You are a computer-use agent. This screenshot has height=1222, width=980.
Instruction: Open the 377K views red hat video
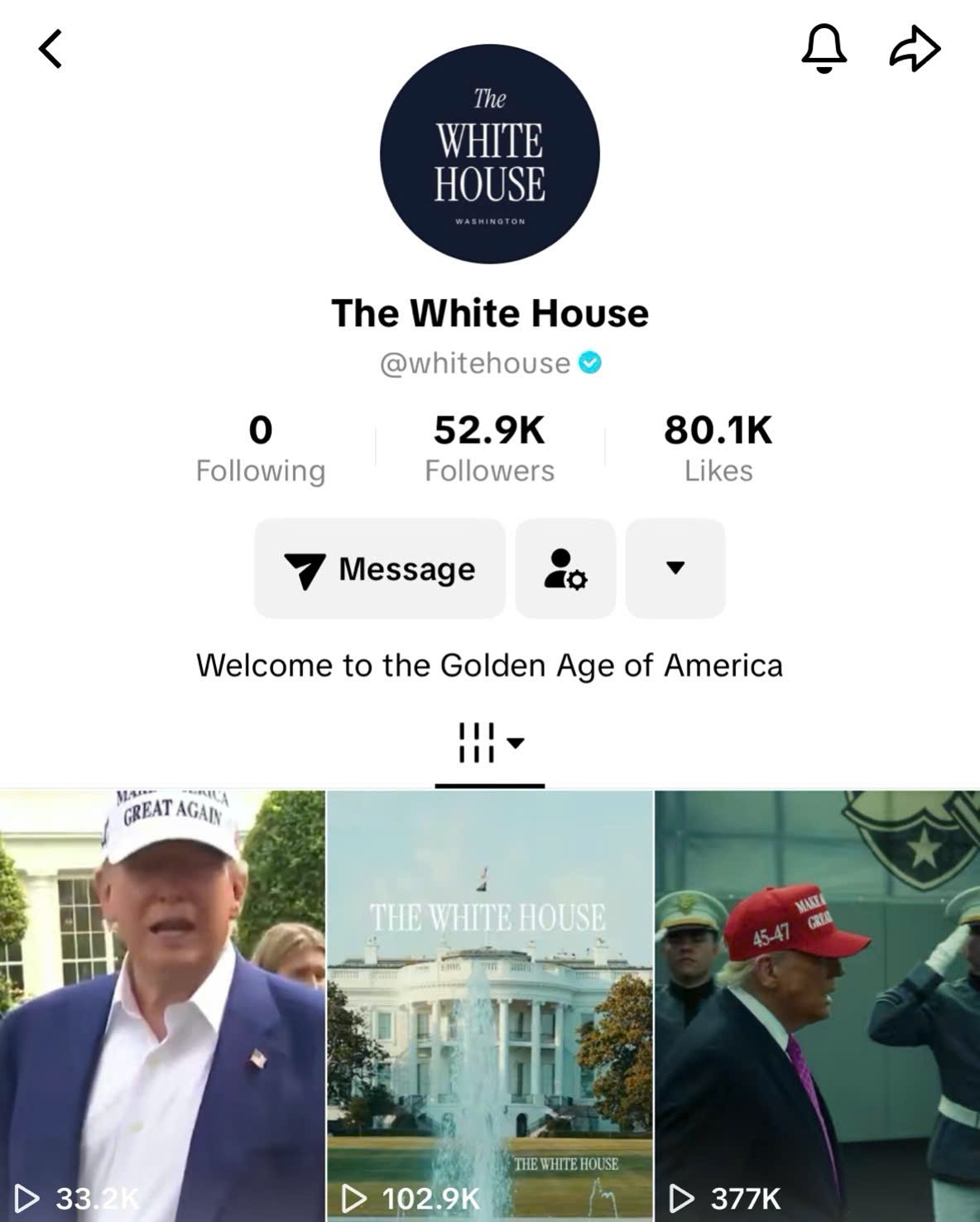pos(818,1006)
